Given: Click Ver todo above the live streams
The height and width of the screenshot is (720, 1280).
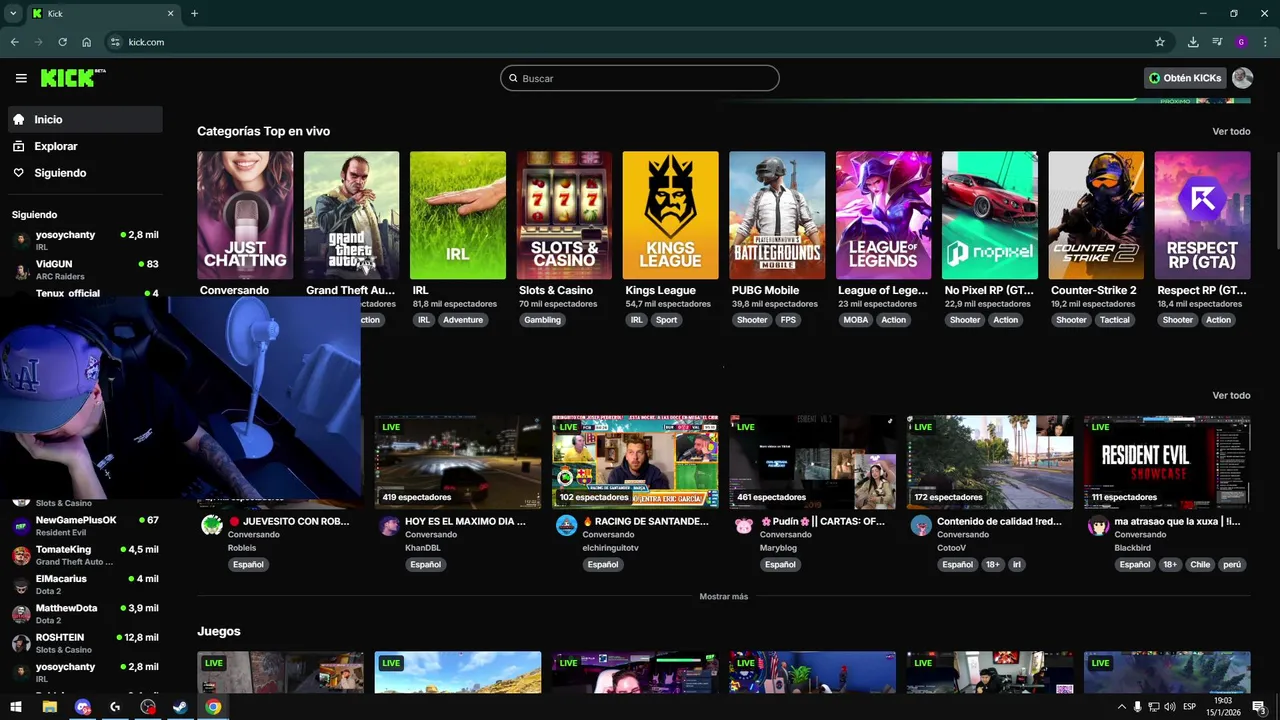Looking at the screenshot, I should point(1231,395).
